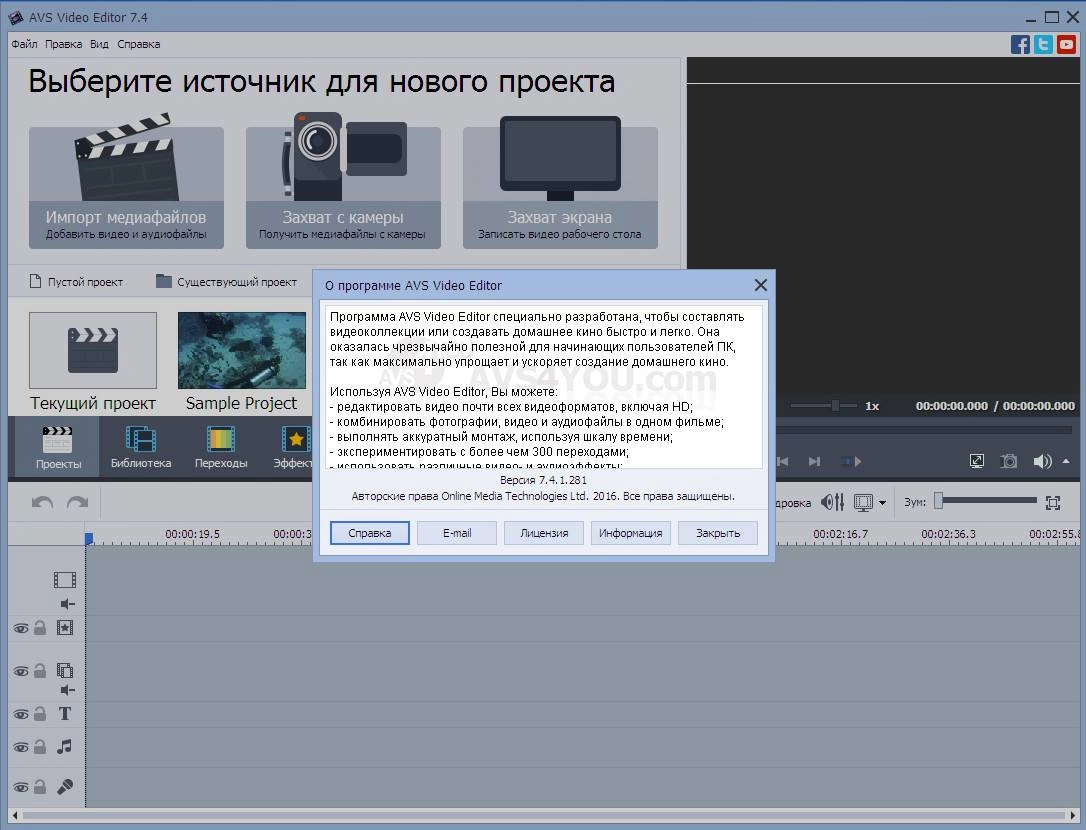Open the Вид menu
The width and height of the screenshot is (1086, 830).
99,44
